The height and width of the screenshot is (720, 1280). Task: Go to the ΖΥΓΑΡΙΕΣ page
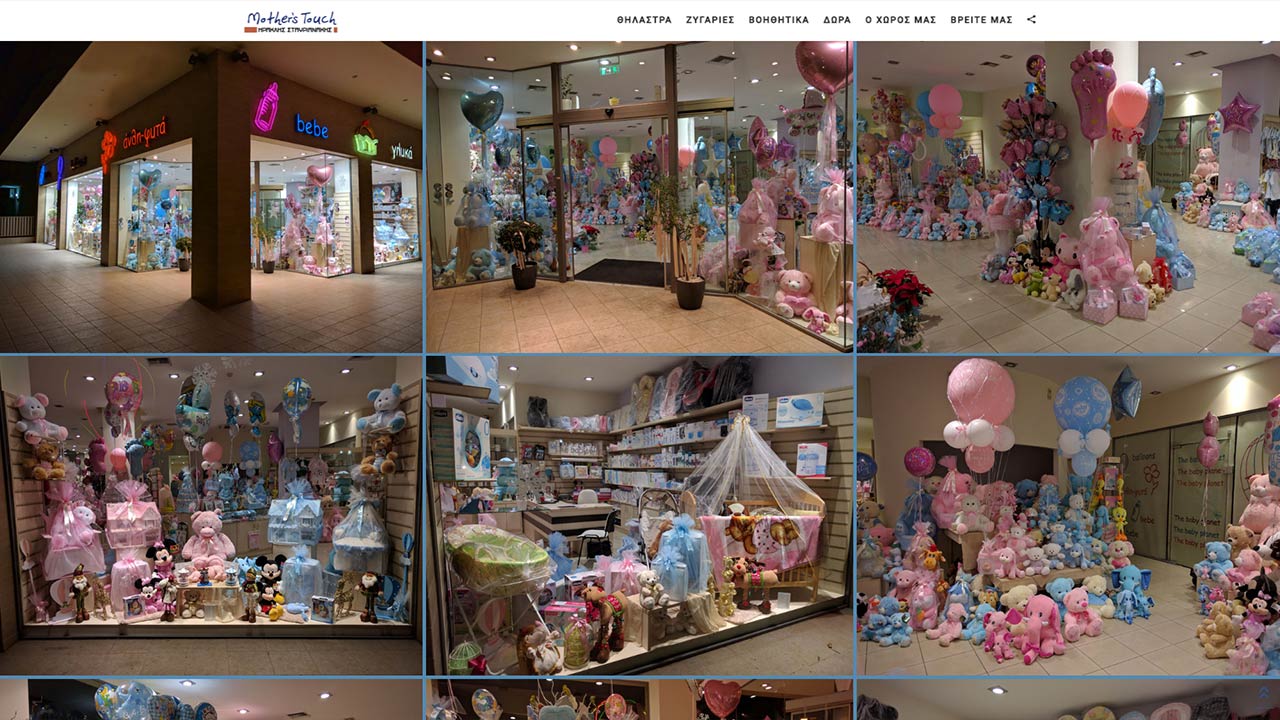tap(710, 20)
